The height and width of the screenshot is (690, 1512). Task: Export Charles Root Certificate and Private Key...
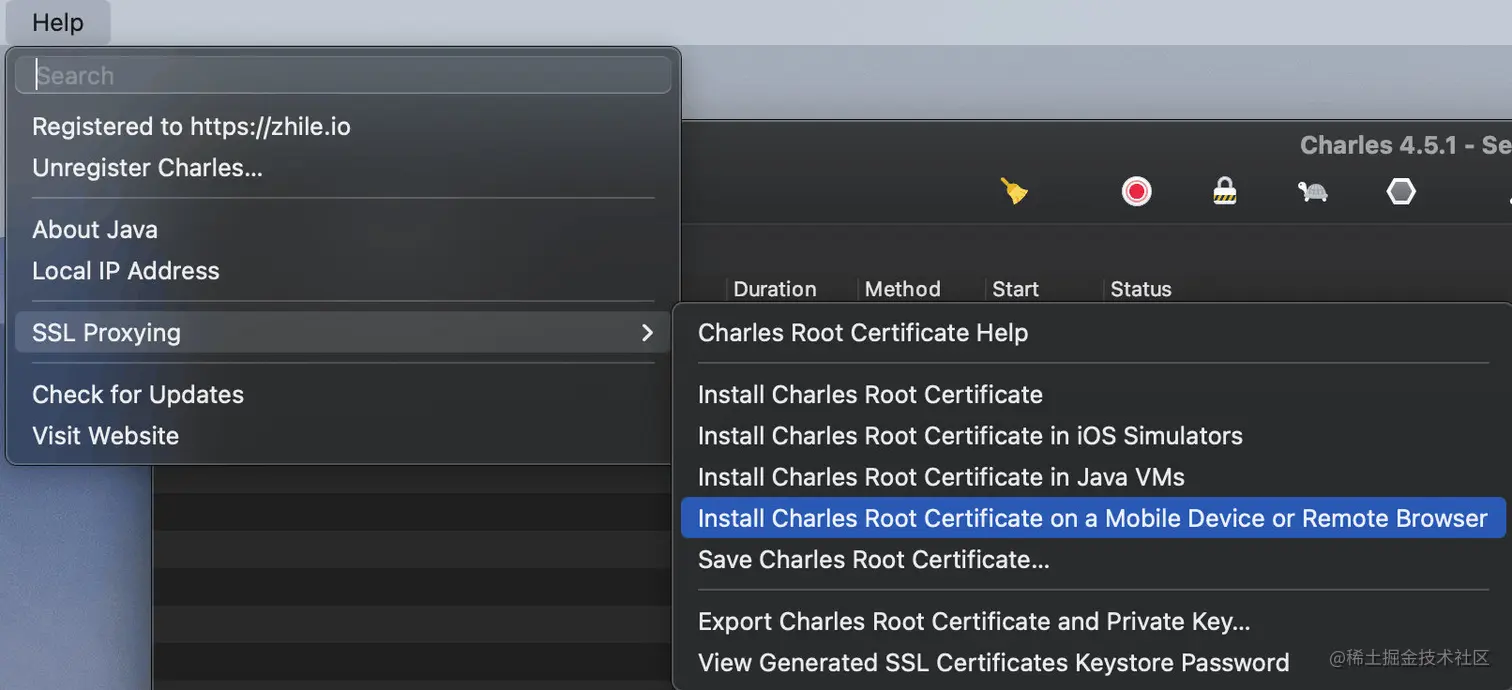(x=974, y=622)
